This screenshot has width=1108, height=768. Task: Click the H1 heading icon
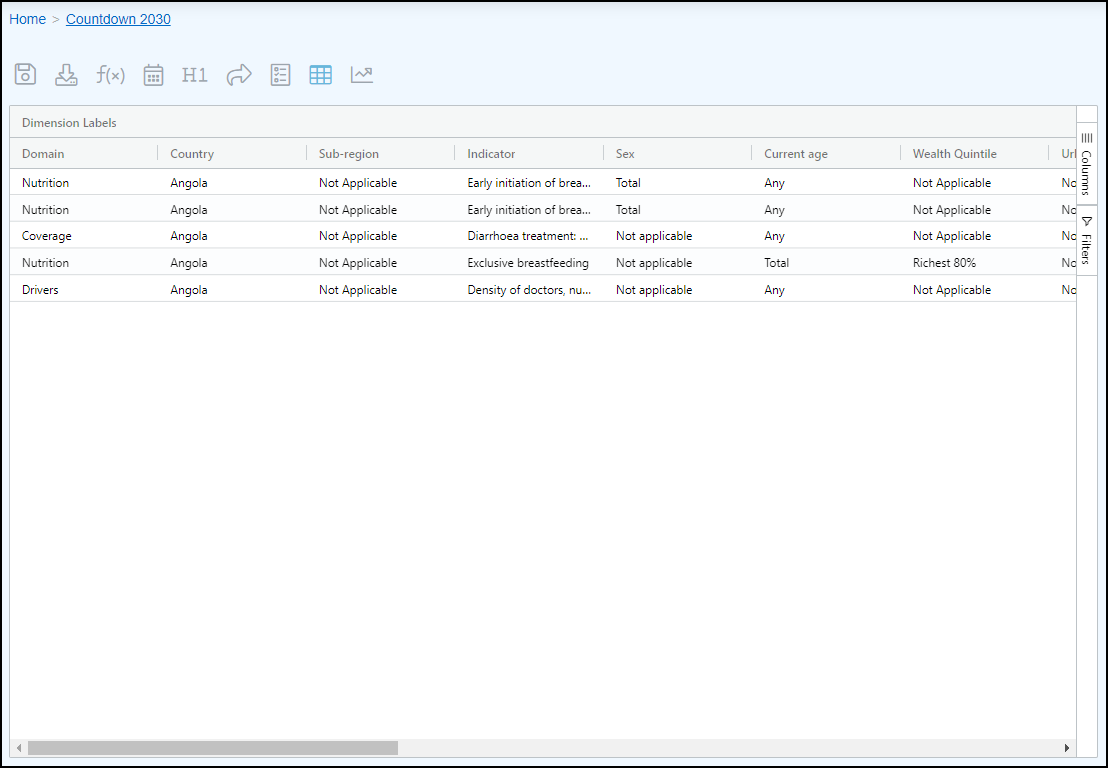tap(195, 75)
